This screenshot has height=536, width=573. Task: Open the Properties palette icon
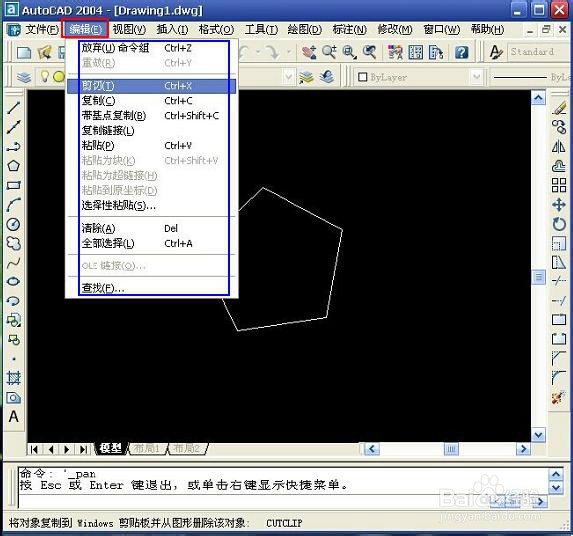click(395, 53)
